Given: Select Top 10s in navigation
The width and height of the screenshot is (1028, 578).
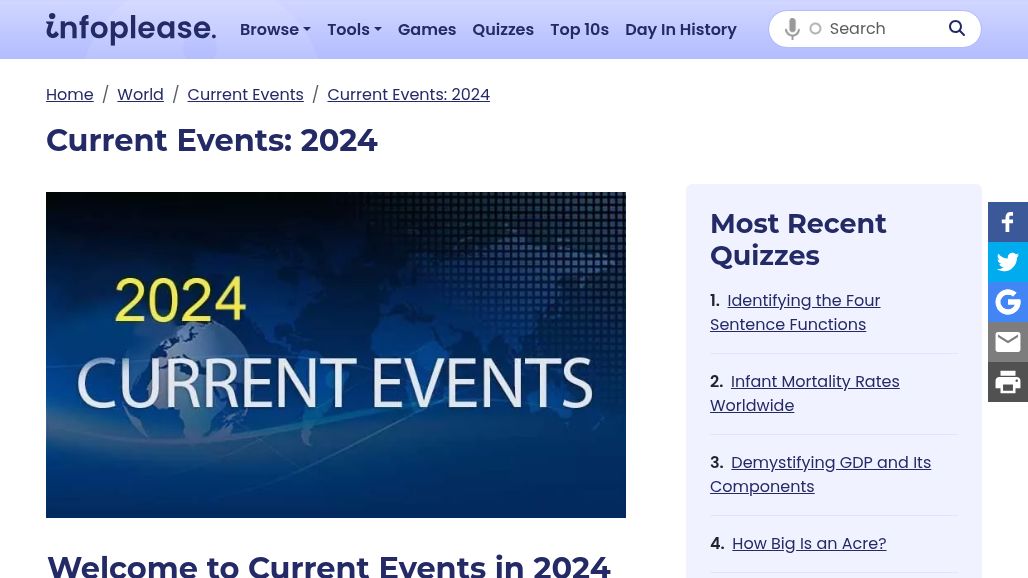Looking at the screenshot, I should (579, 29).
